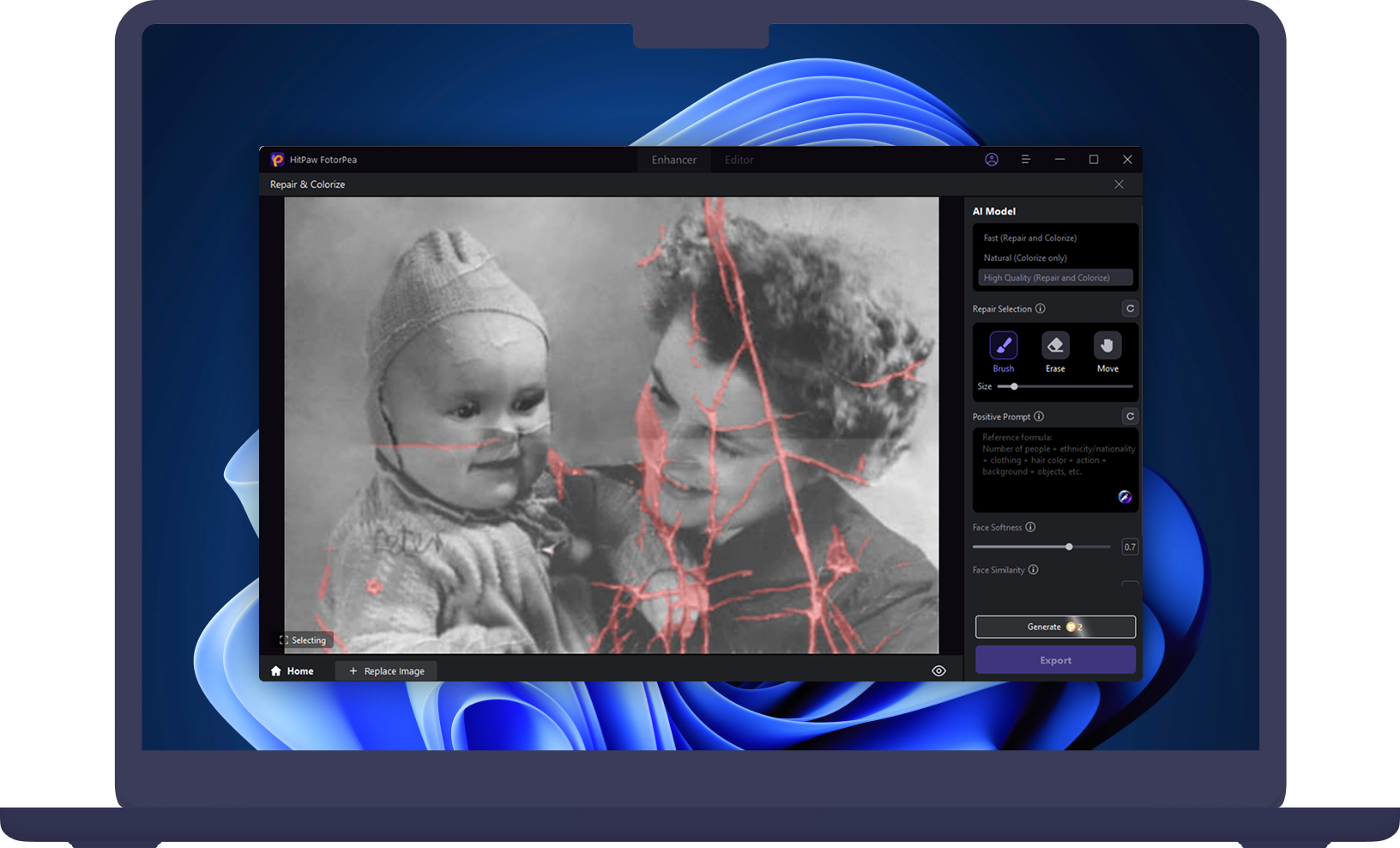The width and height of the screenshot is (1400, 848).
Task: Show info for Face Softness
Action: [1030, 527]
